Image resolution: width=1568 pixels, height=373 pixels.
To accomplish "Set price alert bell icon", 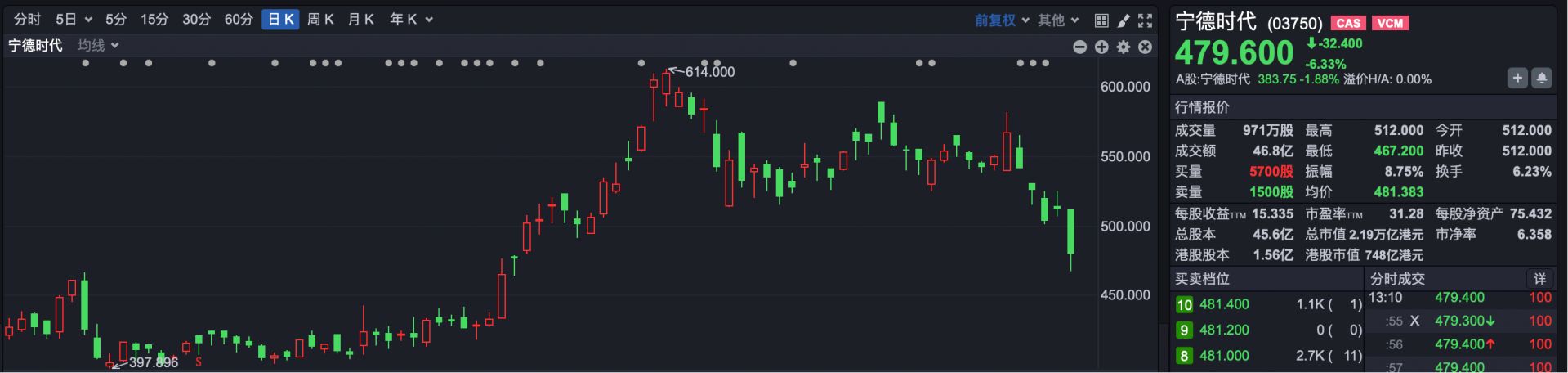I will (x=1541, y=78).
